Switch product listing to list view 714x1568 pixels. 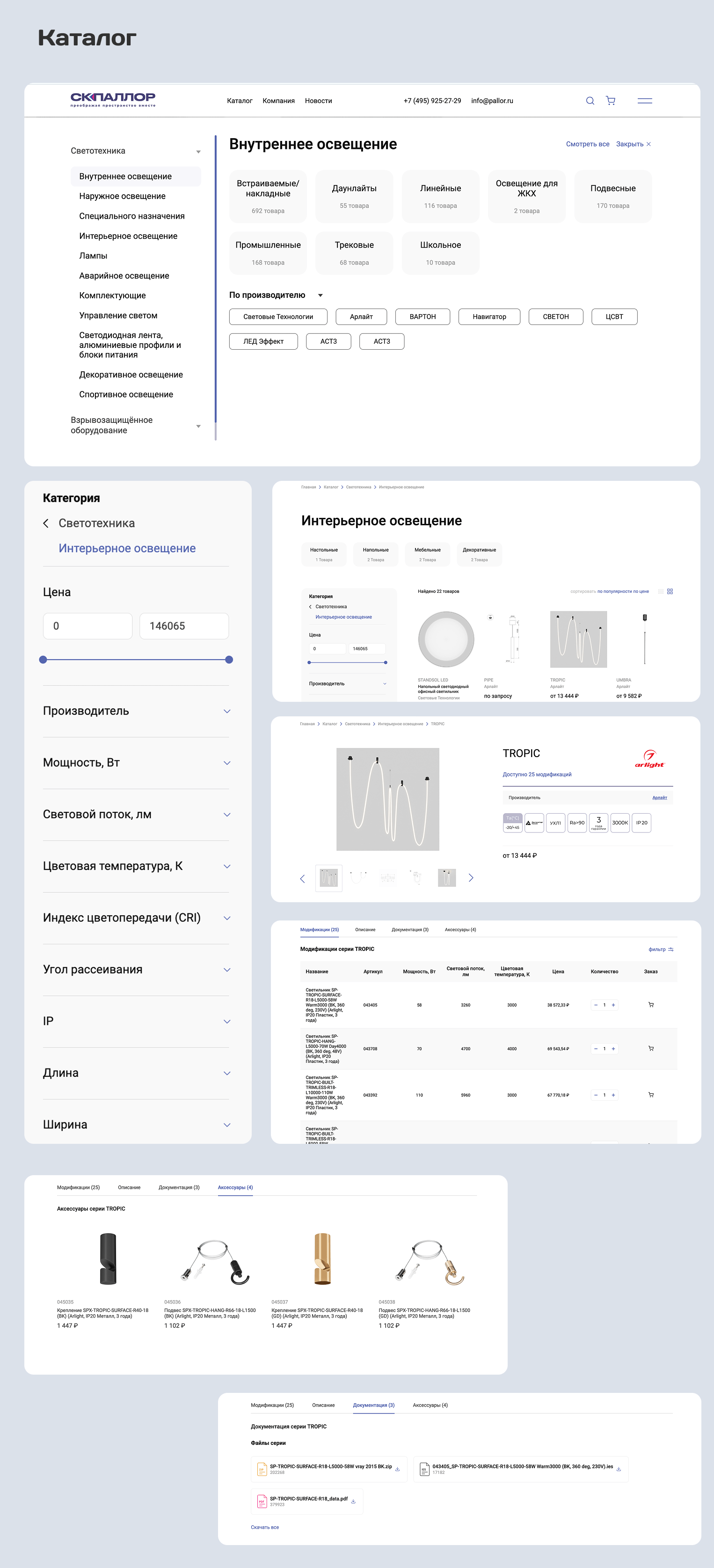coord(661,592)
